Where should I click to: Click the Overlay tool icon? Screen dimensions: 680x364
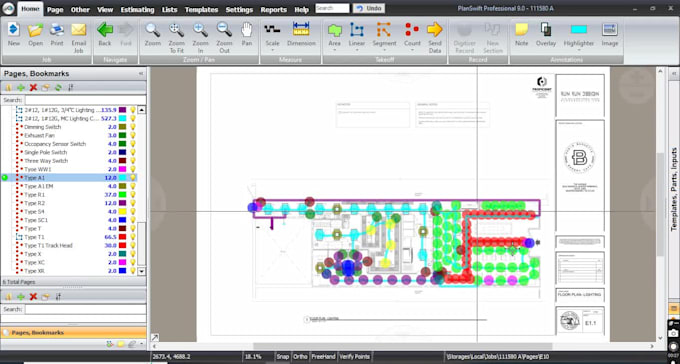[x=546, y=30]
